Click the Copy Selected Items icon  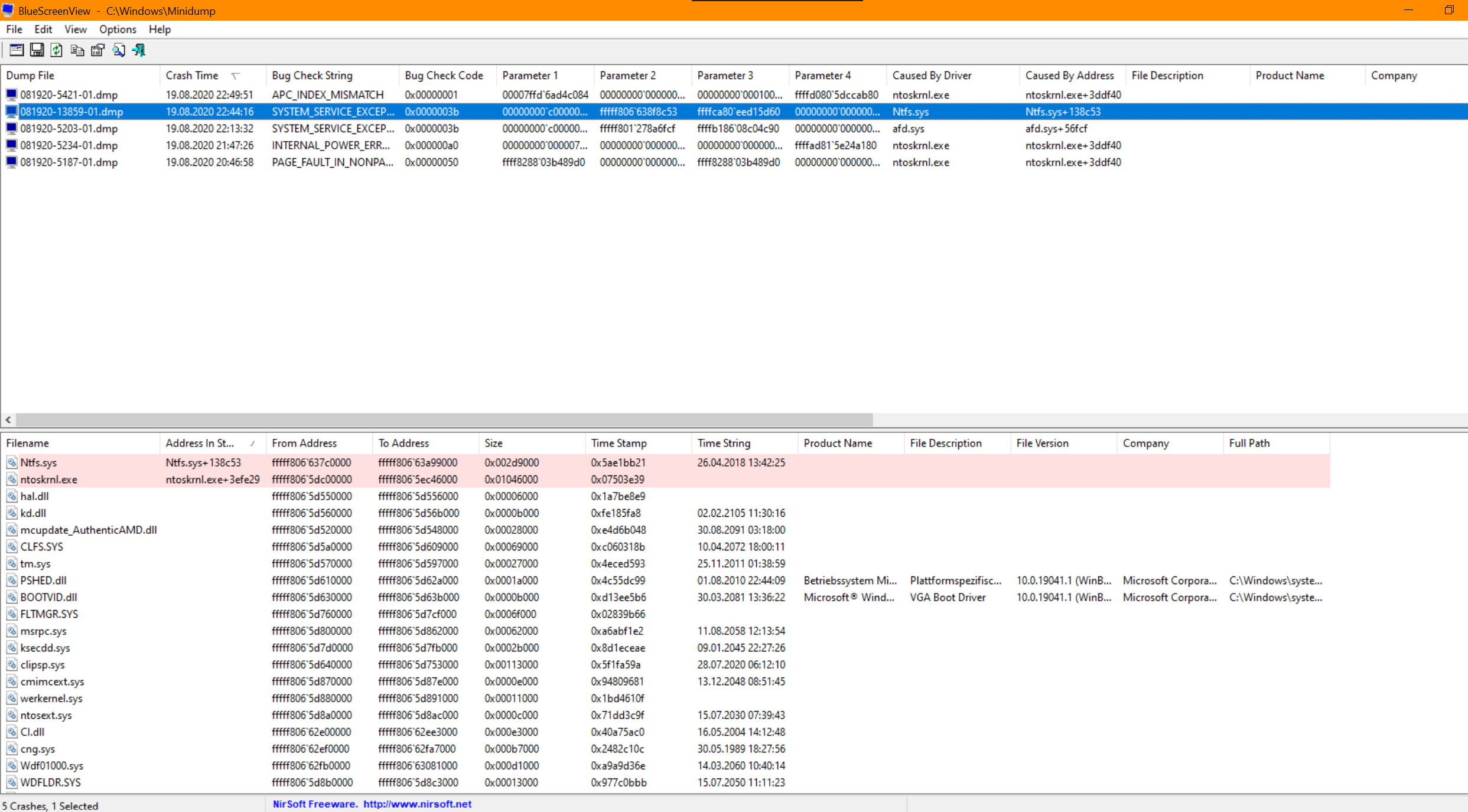coord(77,50)
